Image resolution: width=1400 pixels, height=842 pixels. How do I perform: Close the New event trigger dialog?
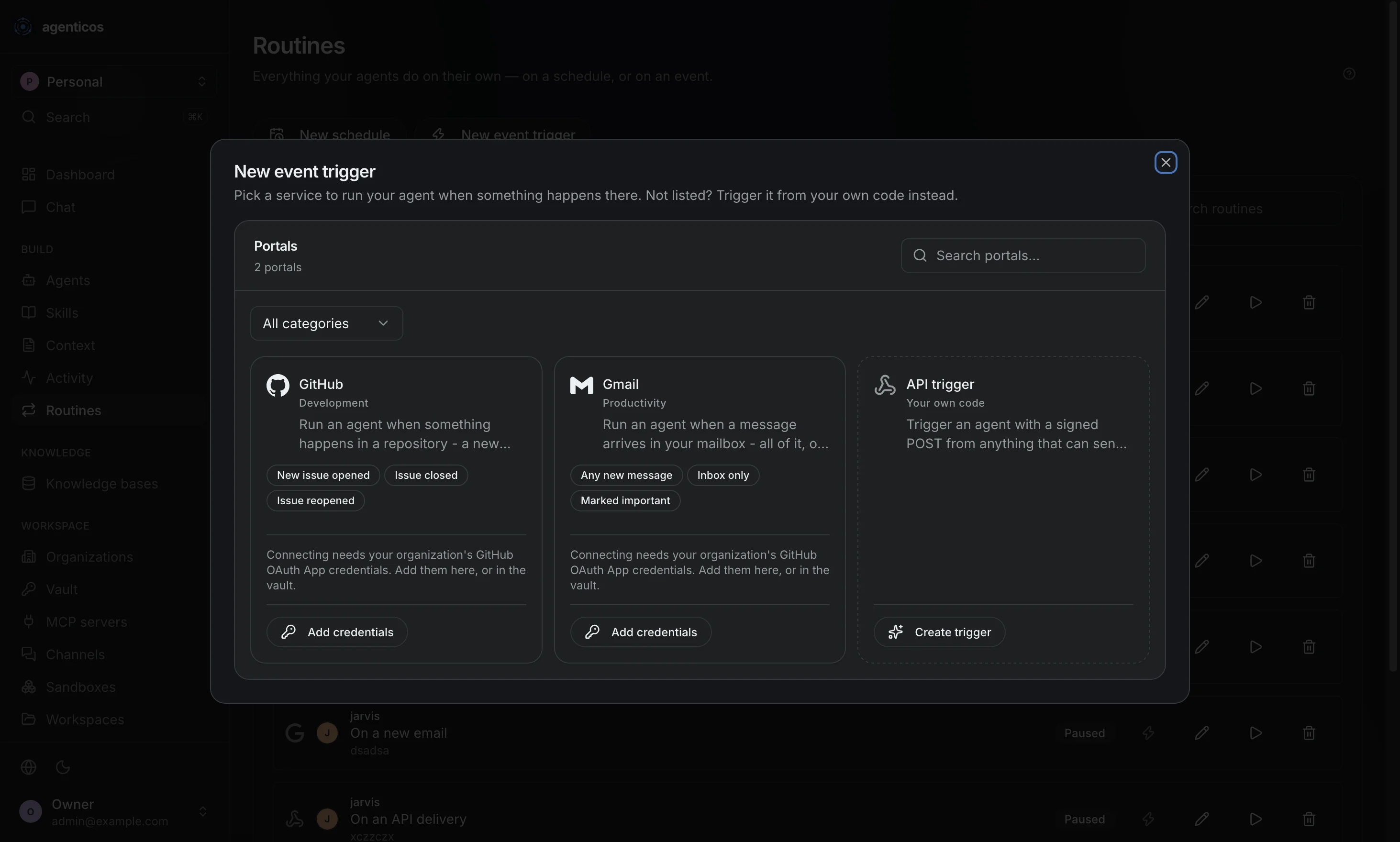point(1166,163)
